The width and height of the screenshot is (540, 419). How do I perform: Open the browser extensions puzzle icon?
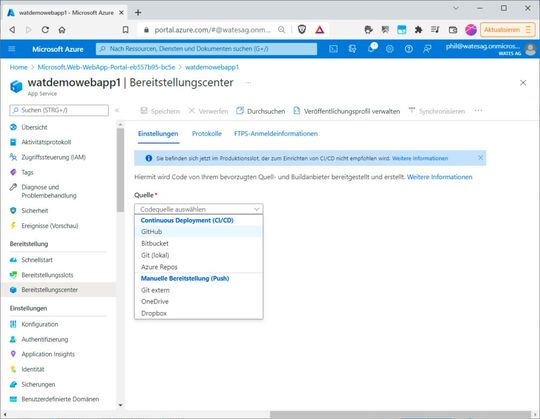pyautogui.click(x=418, y=30)
